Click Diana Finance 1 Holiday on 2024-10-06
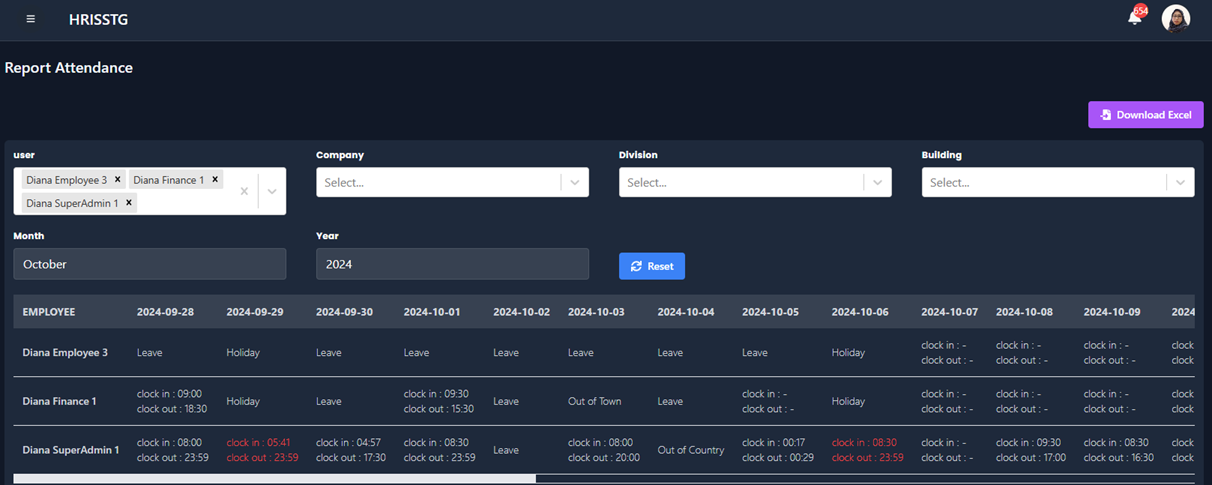Screen dimensions: 1212x485 pos(848,401)
